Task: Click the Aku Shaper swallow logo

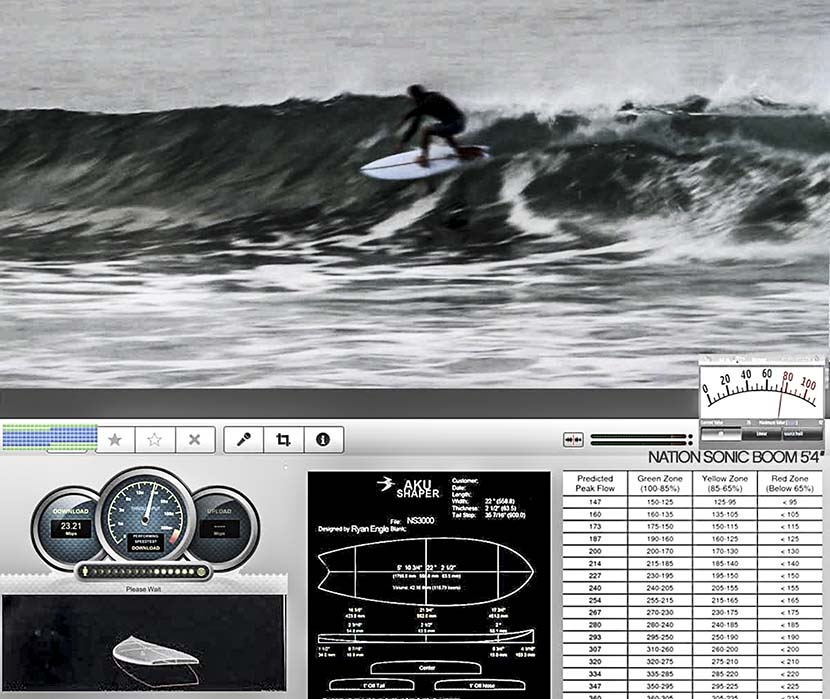Action: tap(385, 484)
